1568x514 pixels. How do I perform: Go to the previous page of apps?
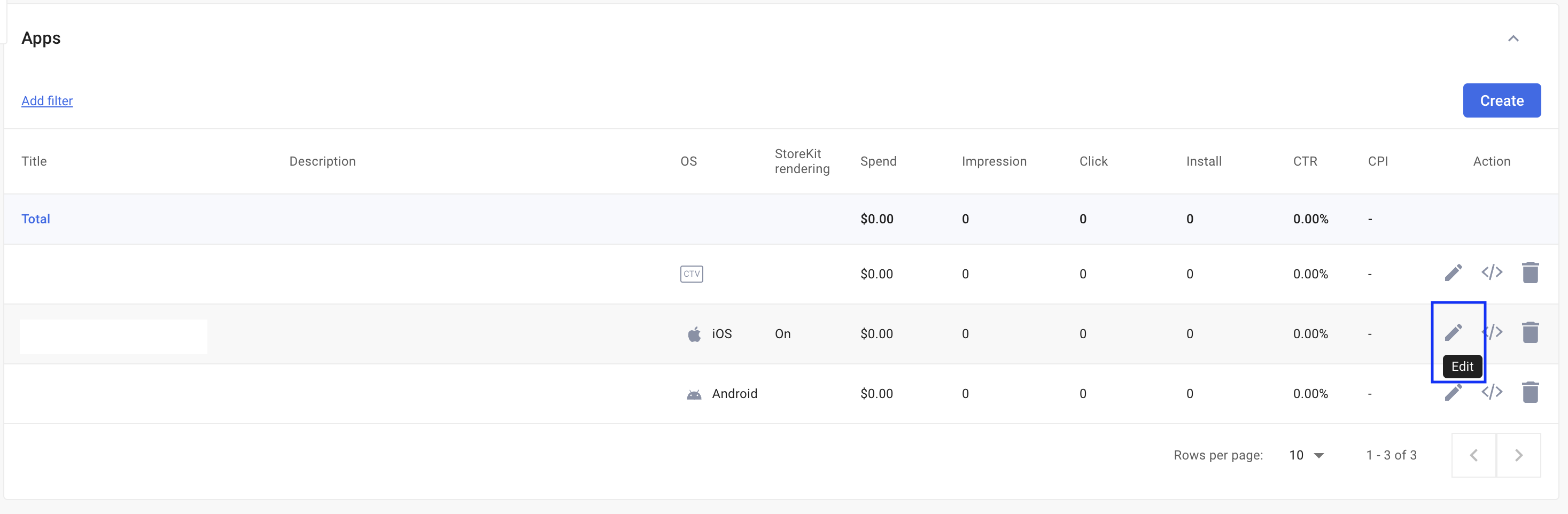(1473, 455)
